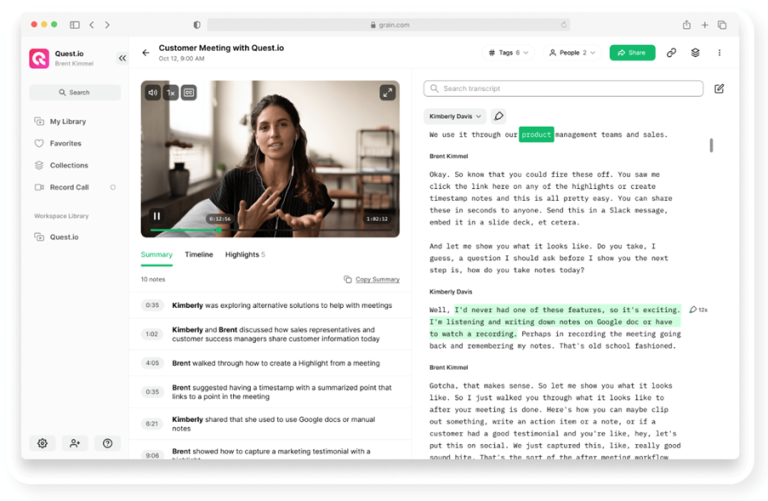Viewport: 768px width, 501px height.
Task: Switch to the Timeline tab
Action: coord(199,255)
